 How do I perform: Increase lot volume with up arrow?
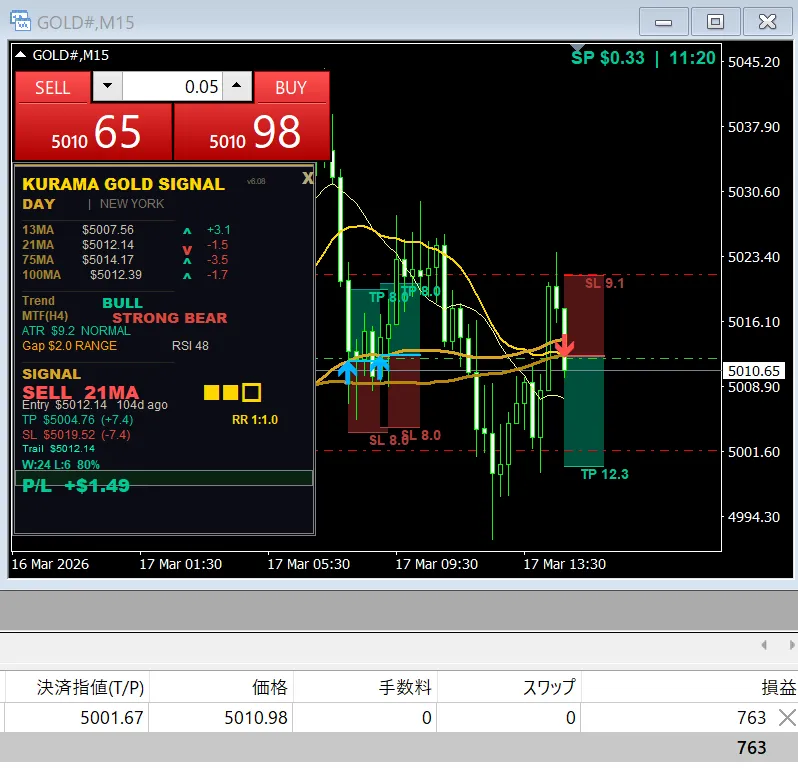tap(236, 87)
